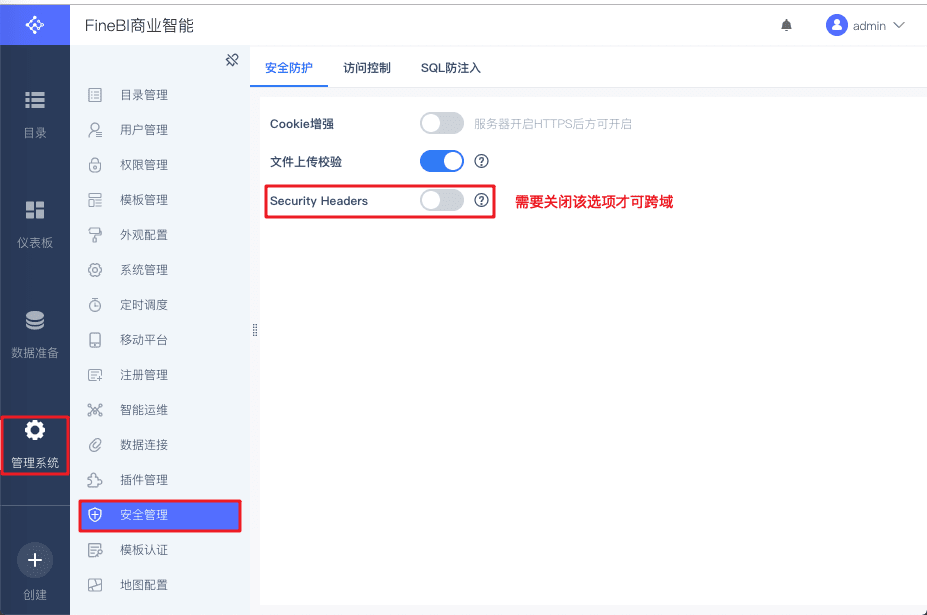This screenshot has width=927, height=615.
Task: Click the 安全管理 shield icon
Action: click(x=95, y=514)
